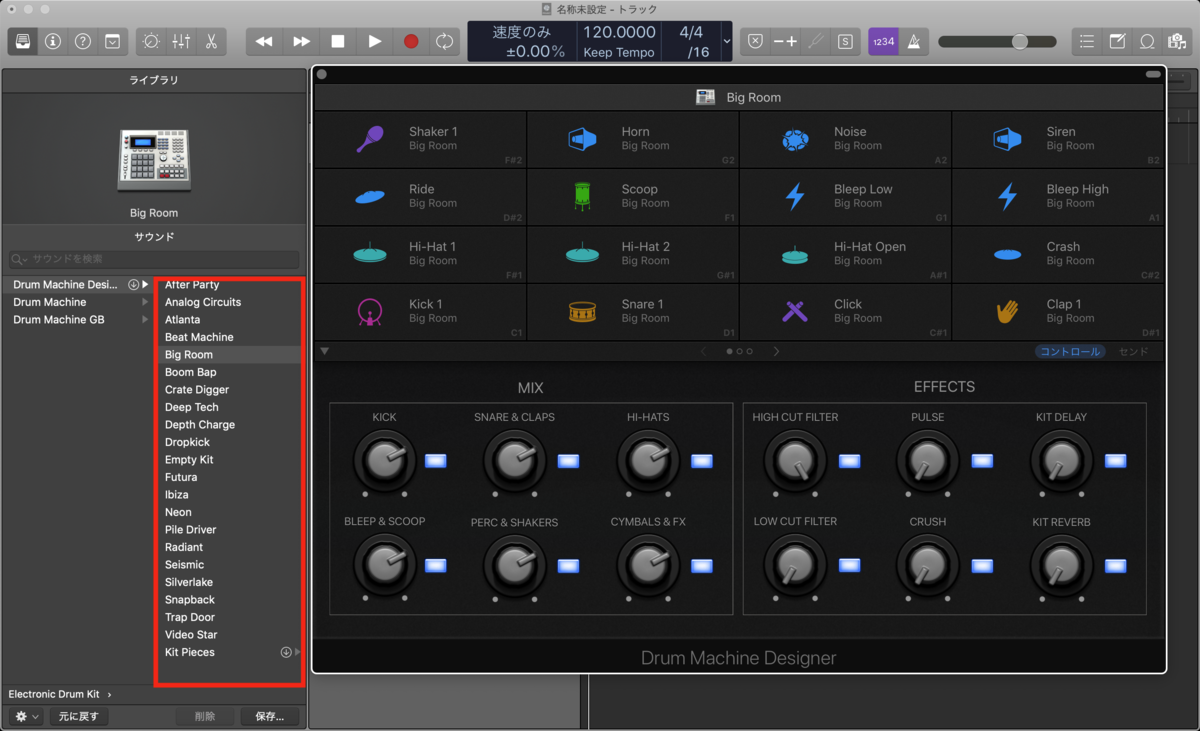Screen dimensions: 1200x731
Task: Click the Big Room drum machine thumbnail
Action: 154,160
